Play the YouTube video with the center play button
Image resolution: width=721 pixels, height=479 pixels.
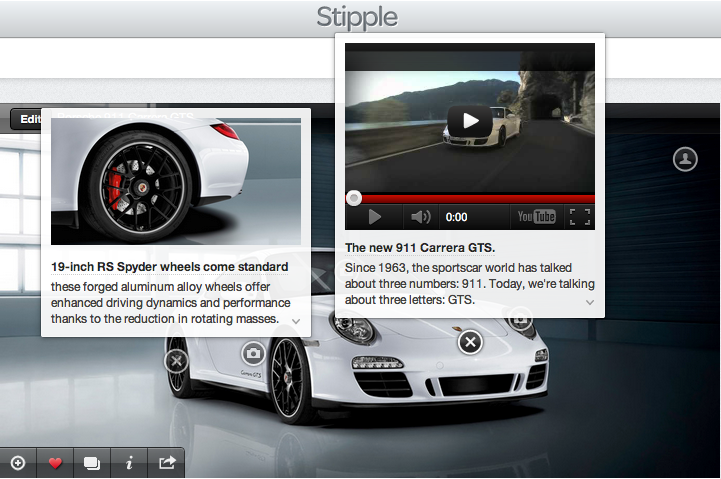coord(469,121)
